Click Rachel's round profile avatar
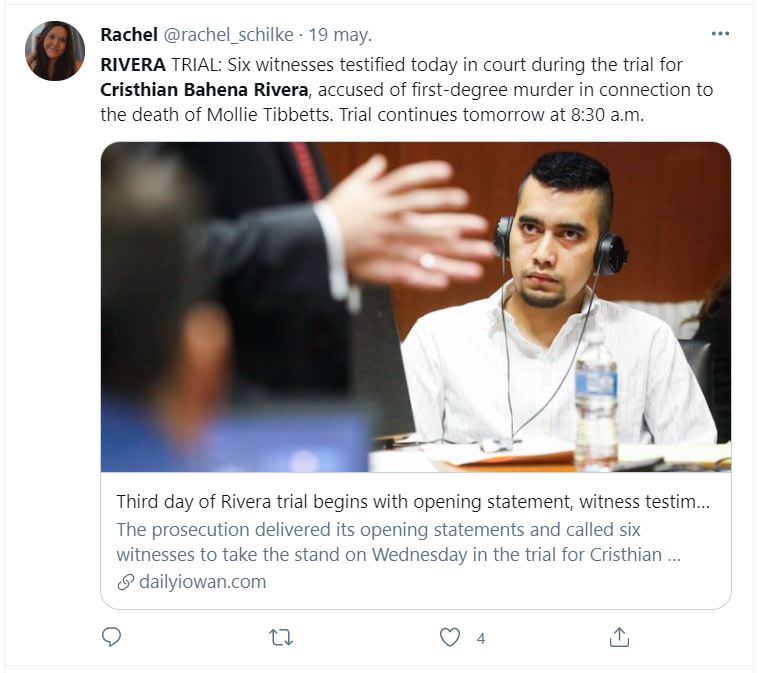 coord(55,51)
